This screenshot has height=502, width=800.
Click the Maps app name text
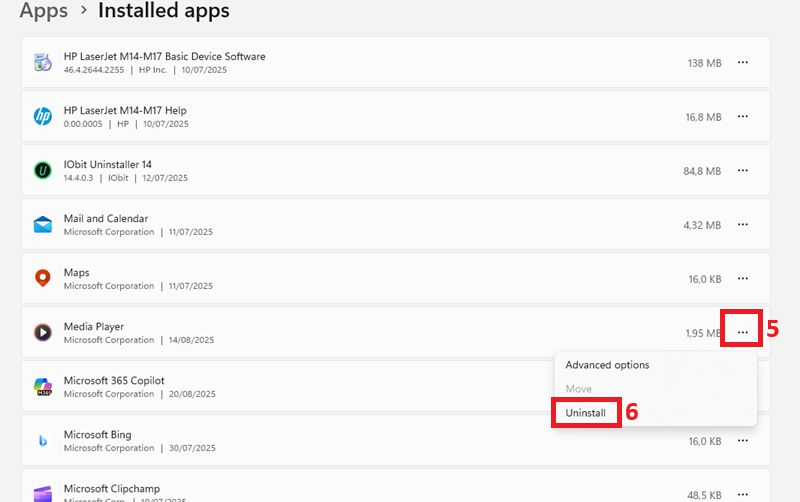point(77,272)
